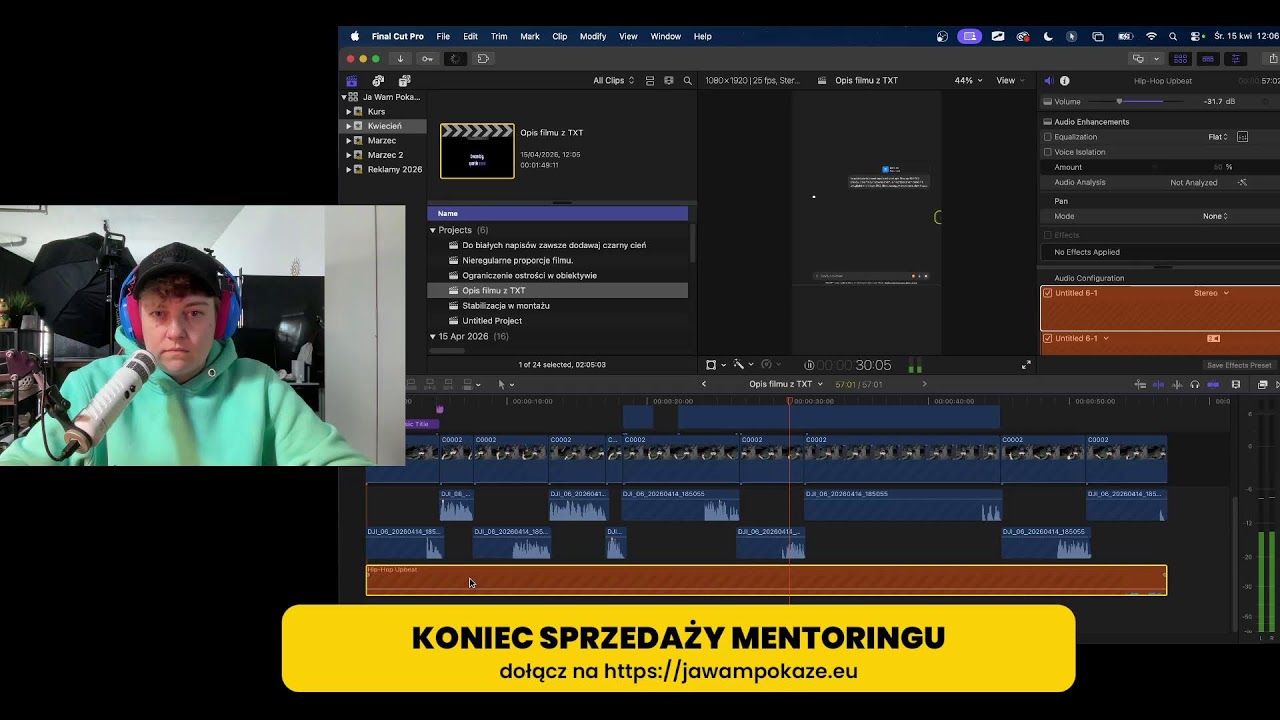Show or hide the Browser panel button
This screenshot has height=720, width=1280.
click(1180, 59)
